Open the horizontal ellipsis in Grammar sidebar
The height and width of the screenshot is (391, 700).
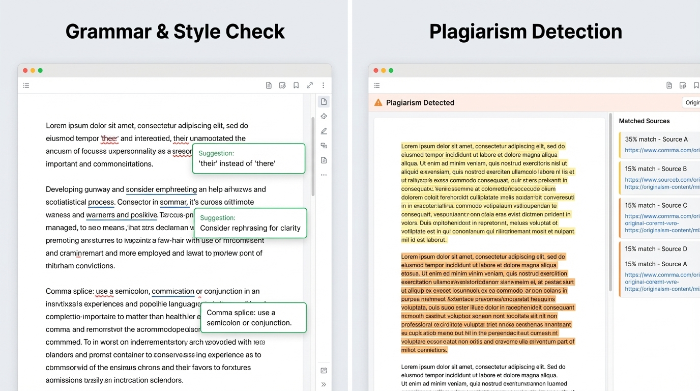click(x=324, y=175)
